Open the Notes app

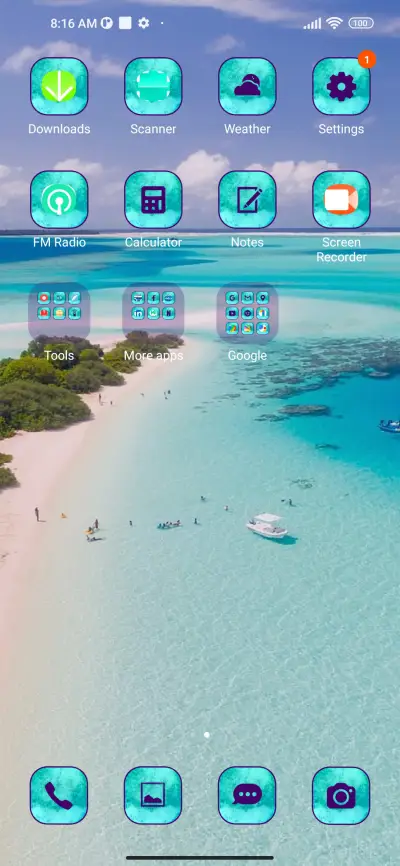(x=247, y=199)
